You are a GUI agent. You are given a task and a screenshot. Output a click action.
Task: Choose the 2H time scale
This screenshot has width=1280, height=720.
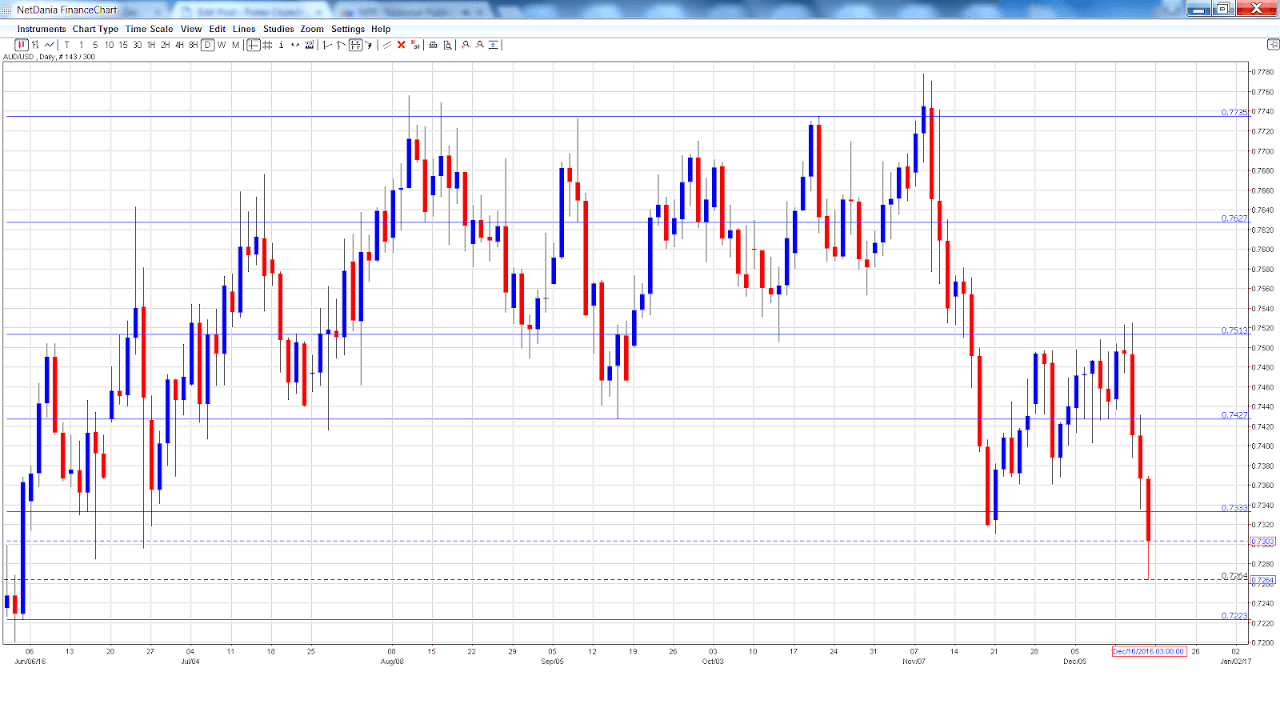click(165, 45)
